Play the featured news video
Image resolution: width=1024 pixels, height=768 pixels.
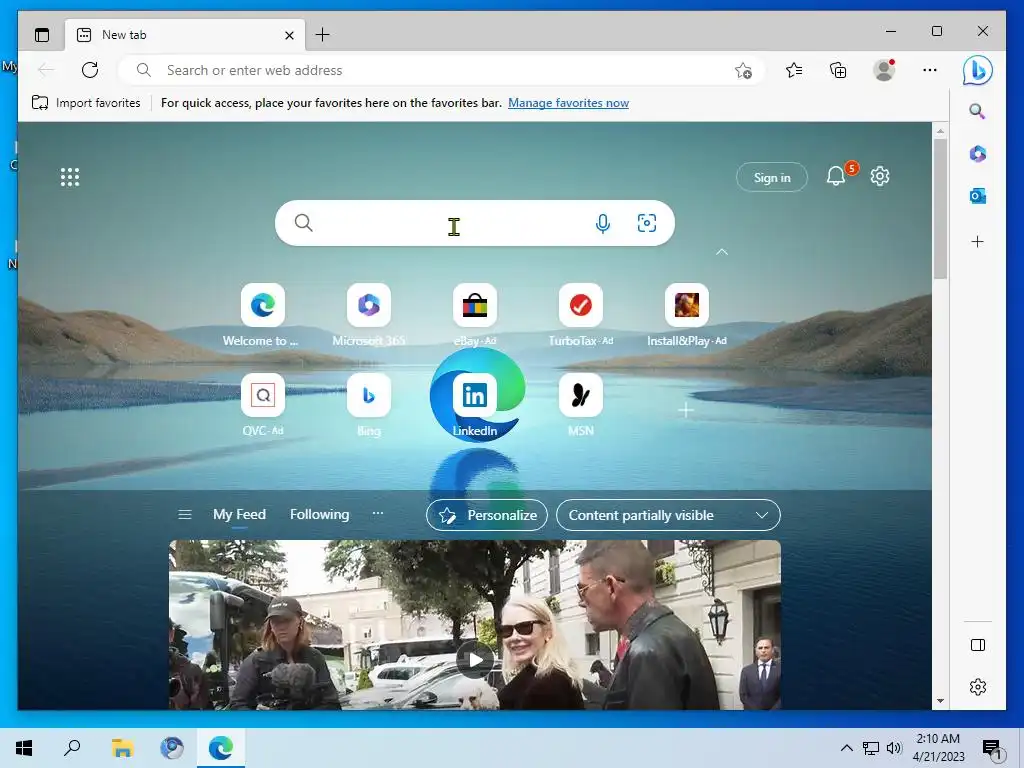coord(475,660)
